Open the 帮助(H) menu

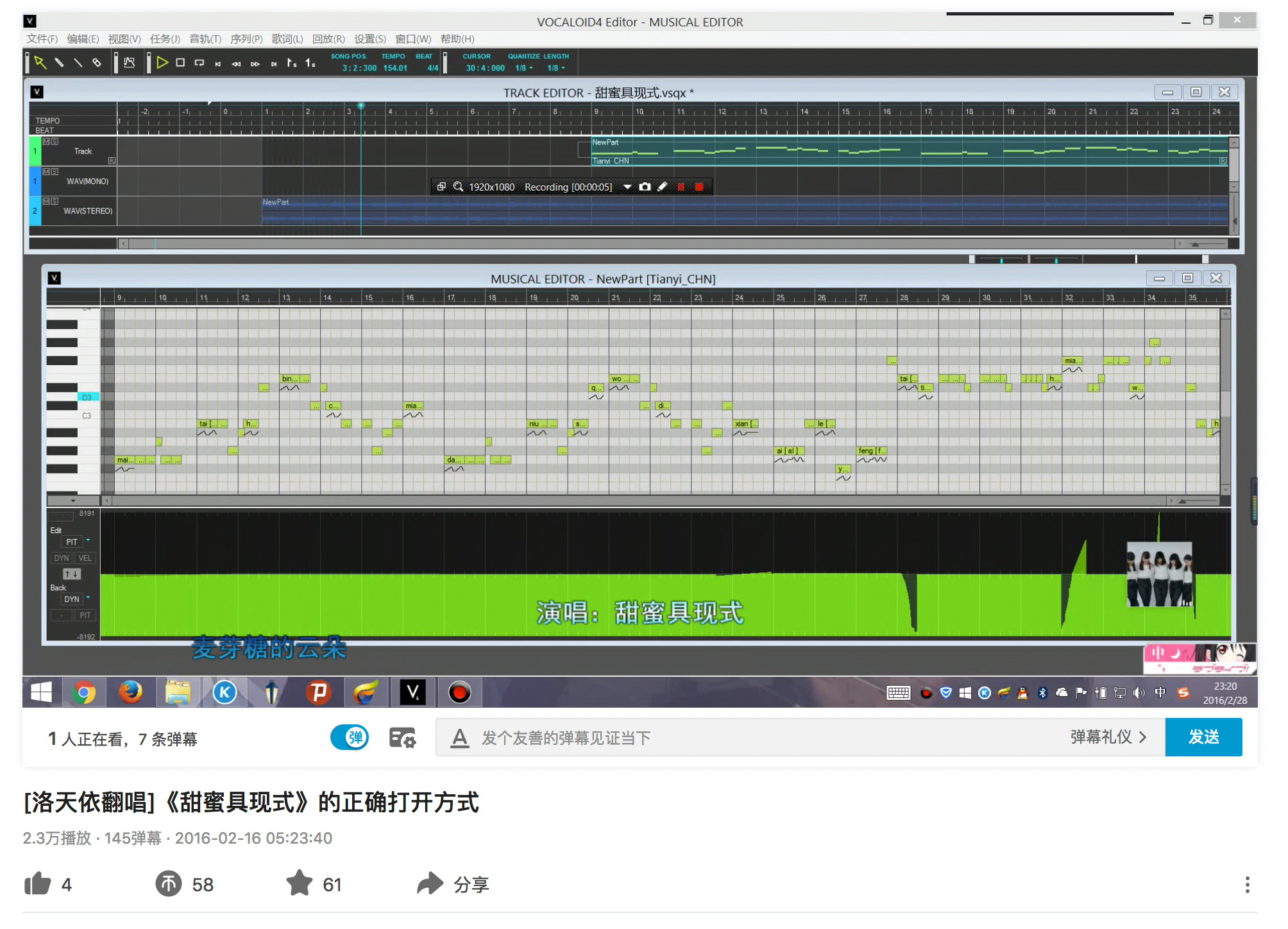(457, 39)
